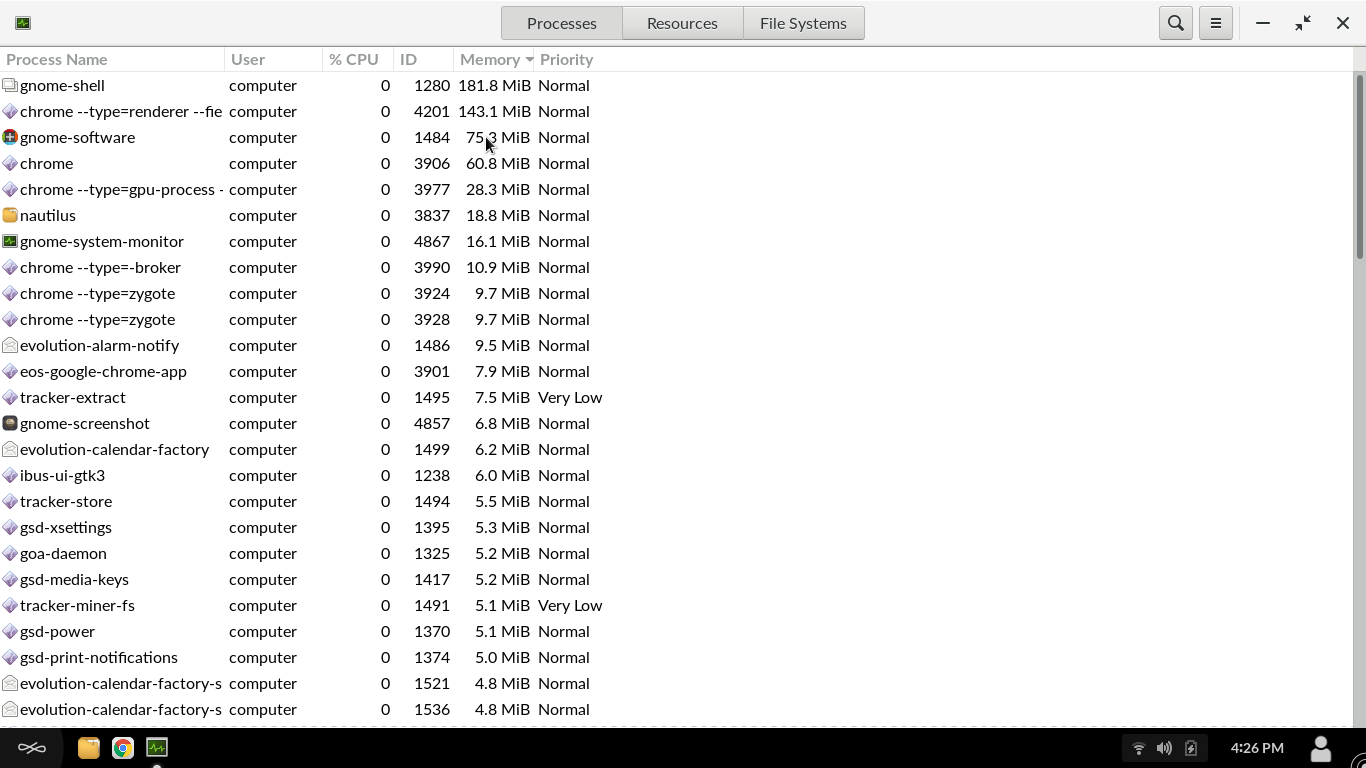Sort by the User column header
The width and height of the screenshot is (1366, 768).
coord(274,59)
